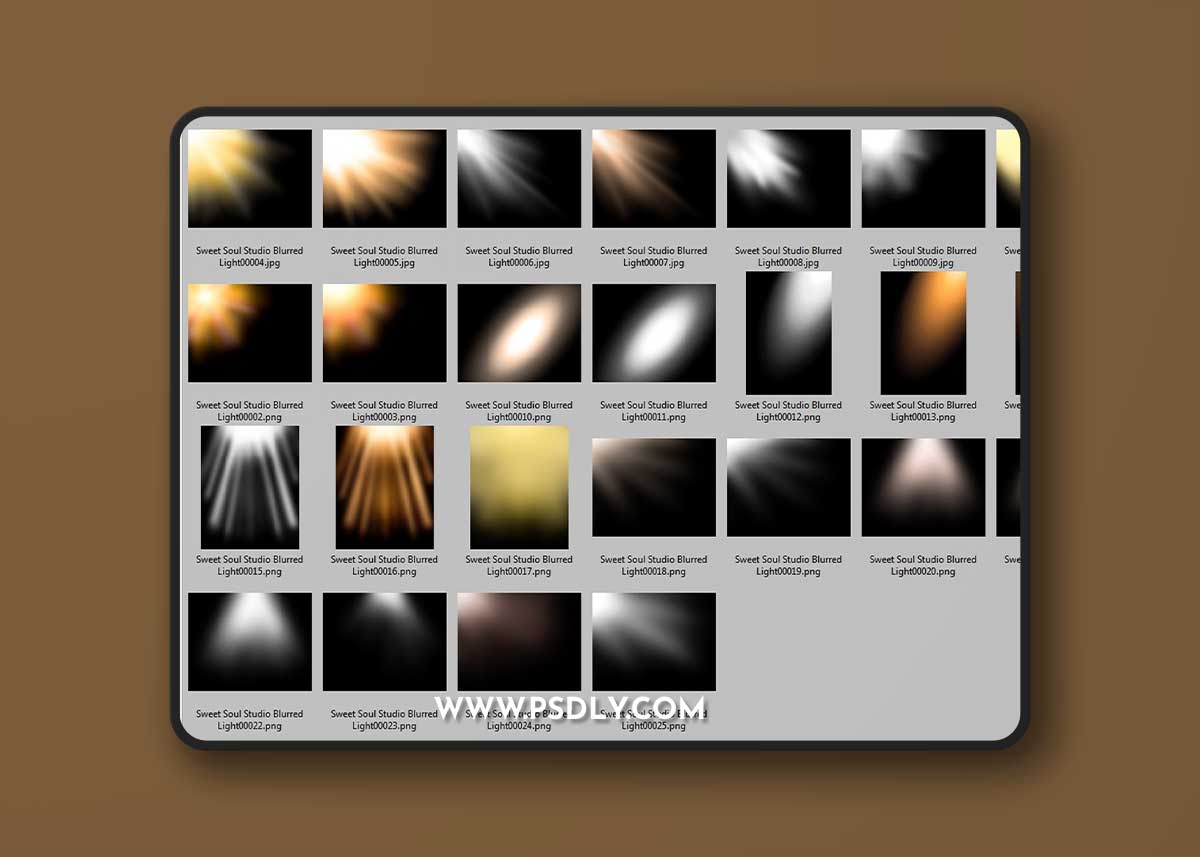Select the Light00002.png corner flare thumbnail
The image size is (1200, 857).
(250, 332)
